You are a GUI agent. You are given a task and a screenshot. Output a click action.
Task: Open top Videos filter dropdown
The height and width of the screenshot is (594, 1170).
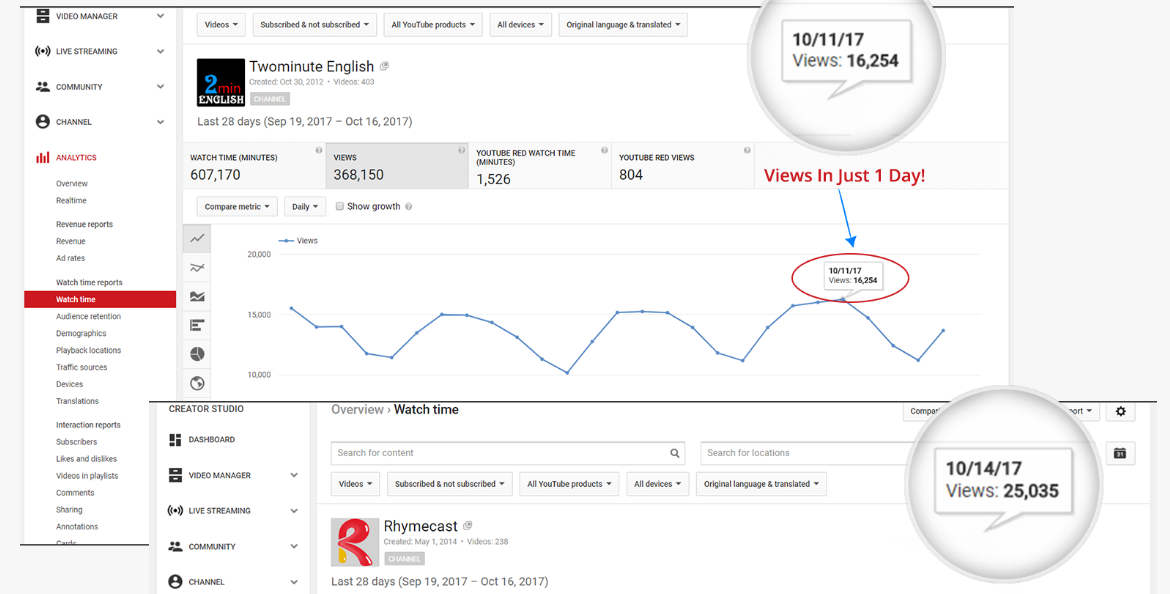click(x=222, y=25)
